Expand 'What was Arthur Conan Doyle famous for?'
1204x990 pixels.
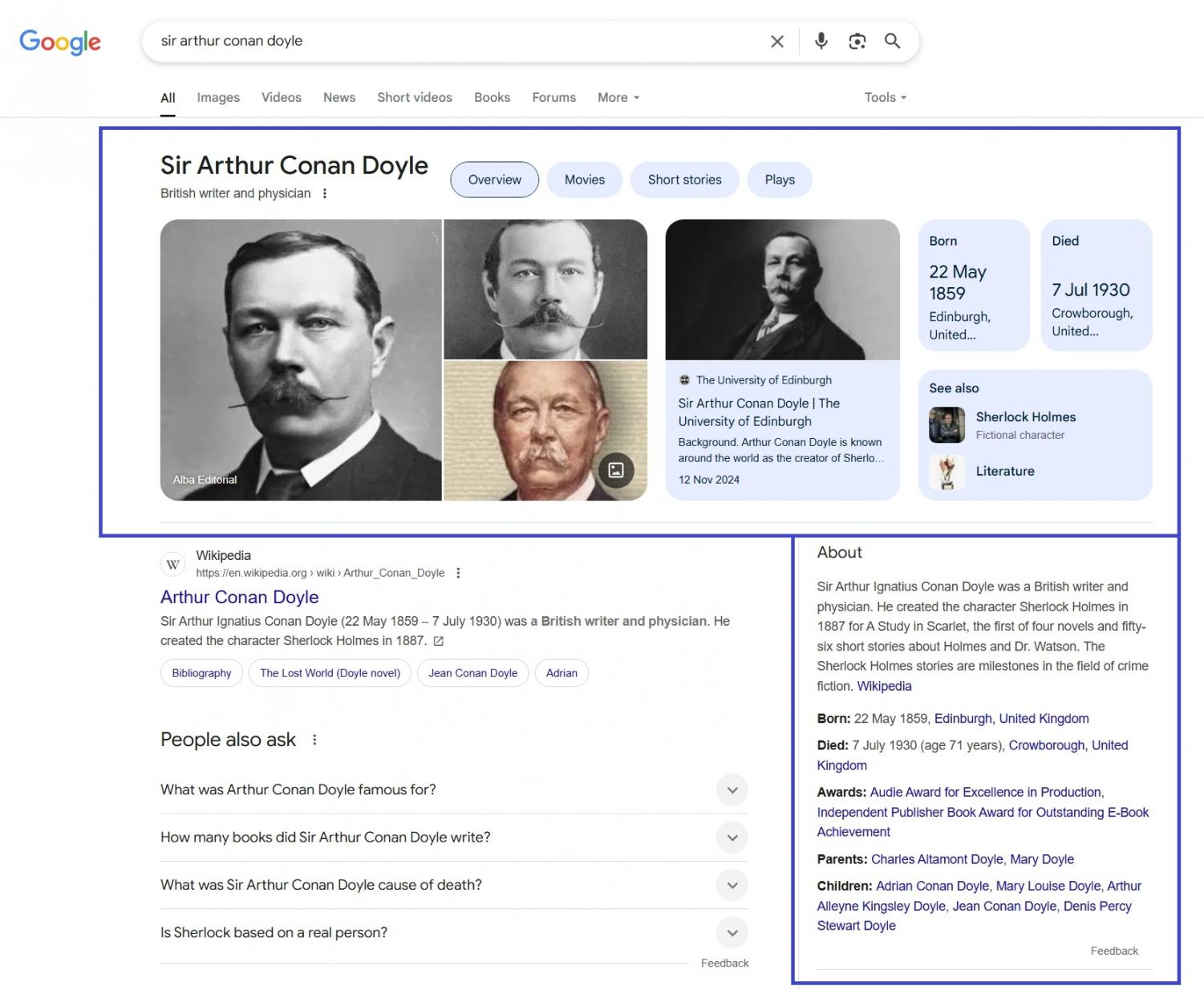tap(454, 790)
